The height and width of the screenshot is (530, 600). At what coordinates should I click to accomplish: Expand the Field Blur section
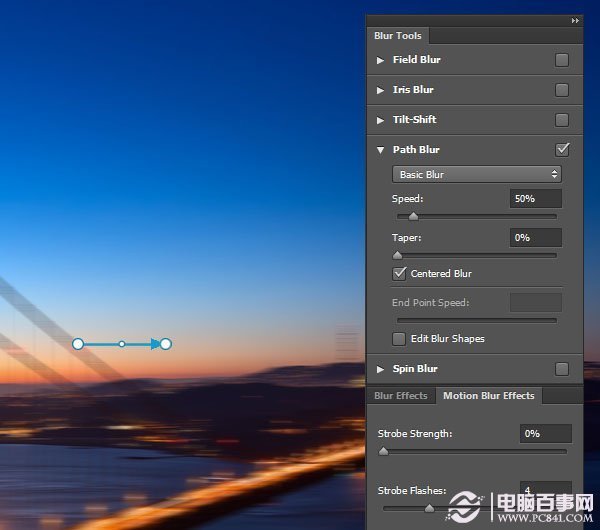[x=380, y=60]
